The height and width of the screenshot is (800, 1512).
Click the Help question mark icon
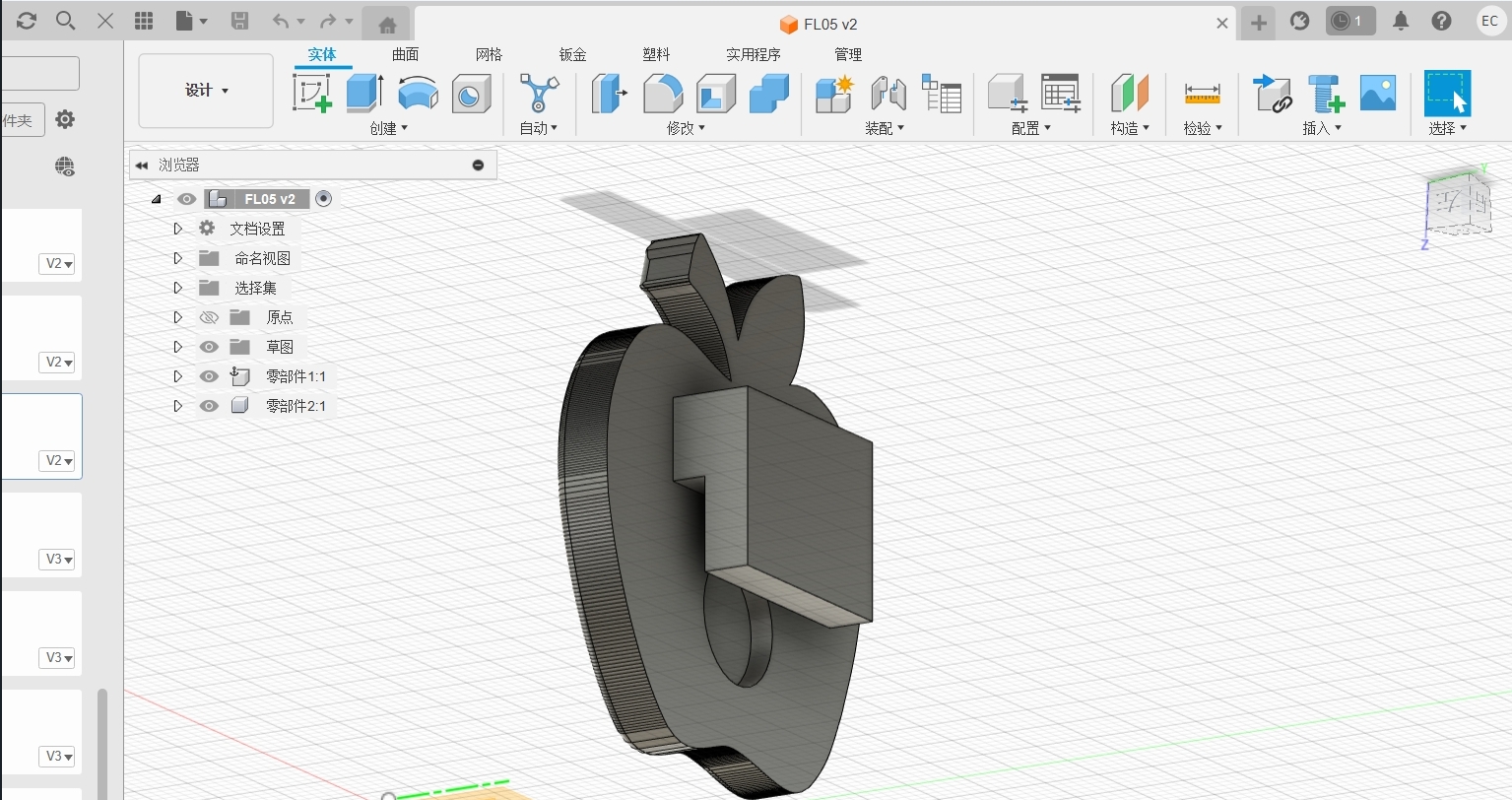pyautogui.click(x=1441, y=21)
